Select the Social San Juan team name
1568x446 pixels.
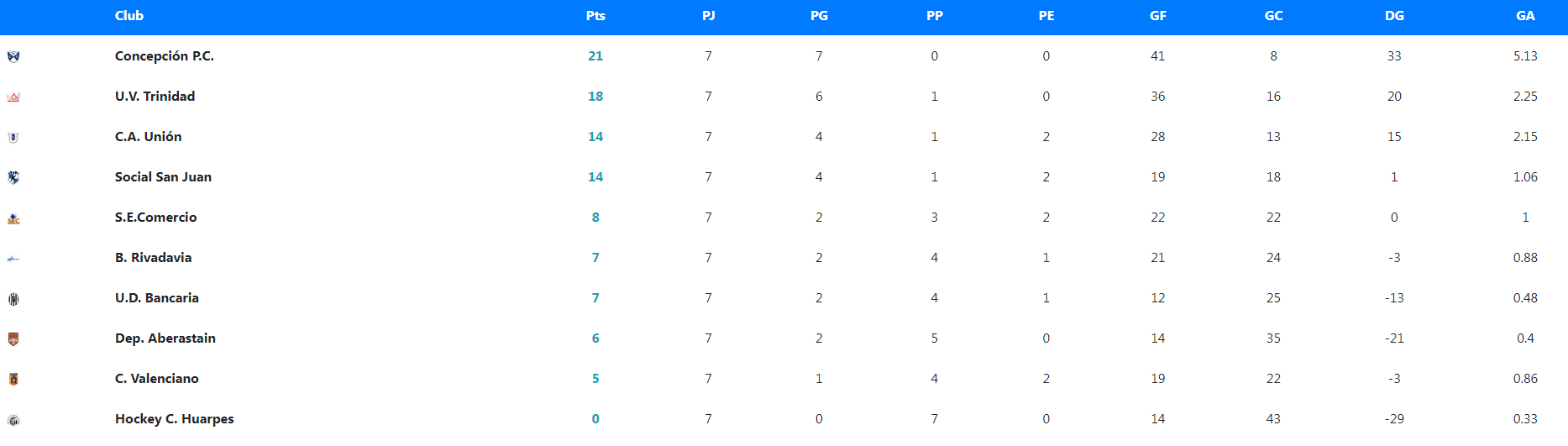(x=163, y=177)
